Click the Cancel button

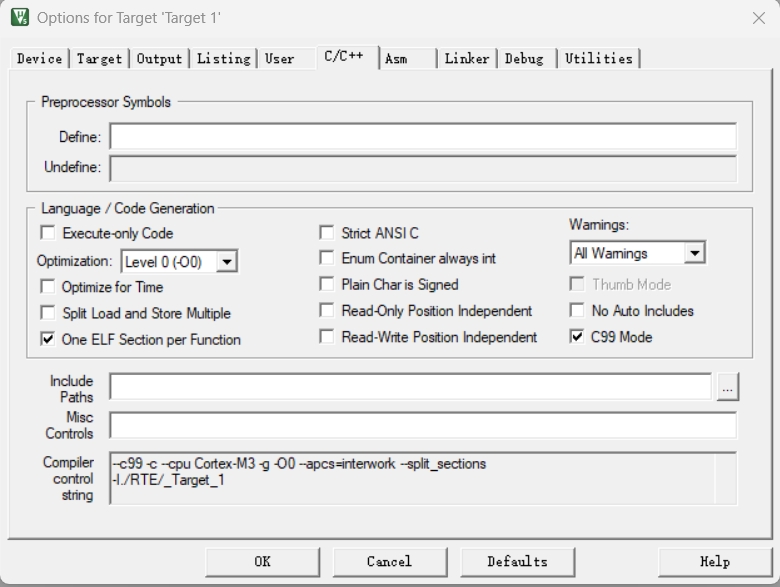pos(390,562)
